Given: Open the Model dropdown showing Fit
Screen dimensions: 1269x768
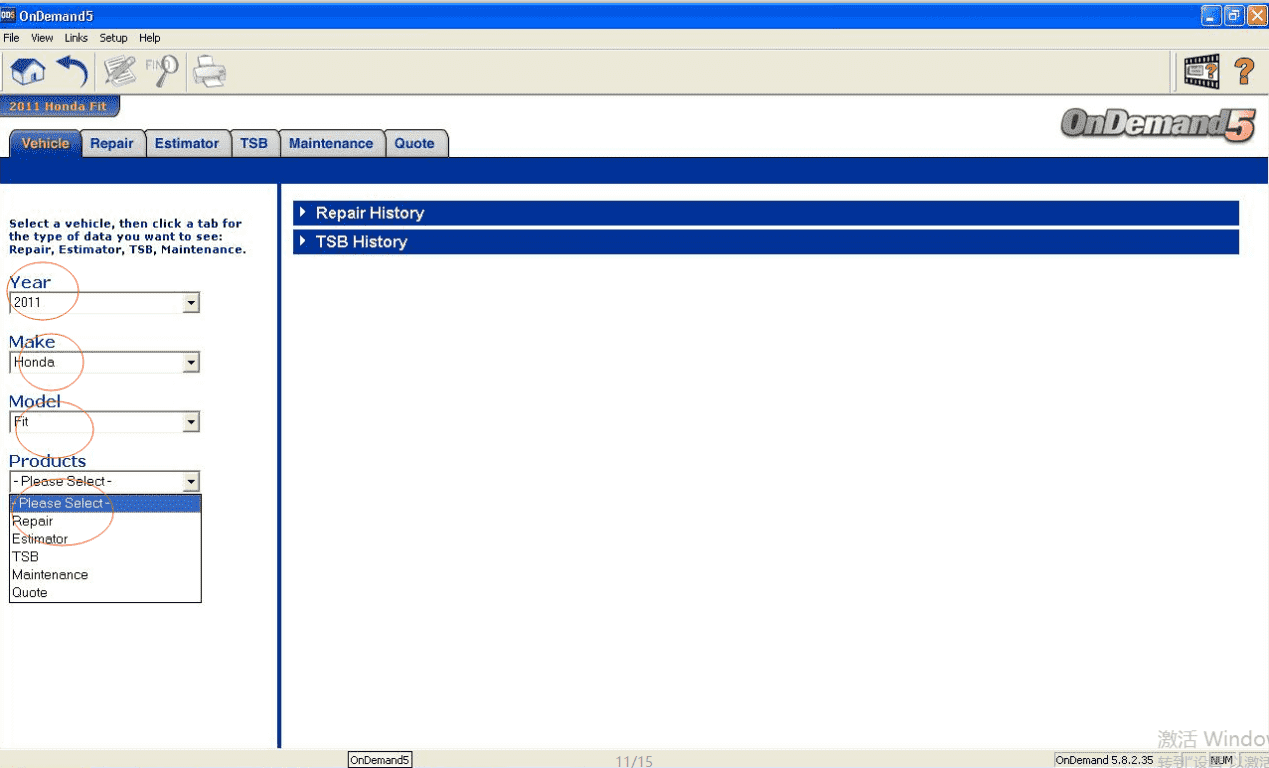Looking at the screenshot, I should tap(105, 422).
